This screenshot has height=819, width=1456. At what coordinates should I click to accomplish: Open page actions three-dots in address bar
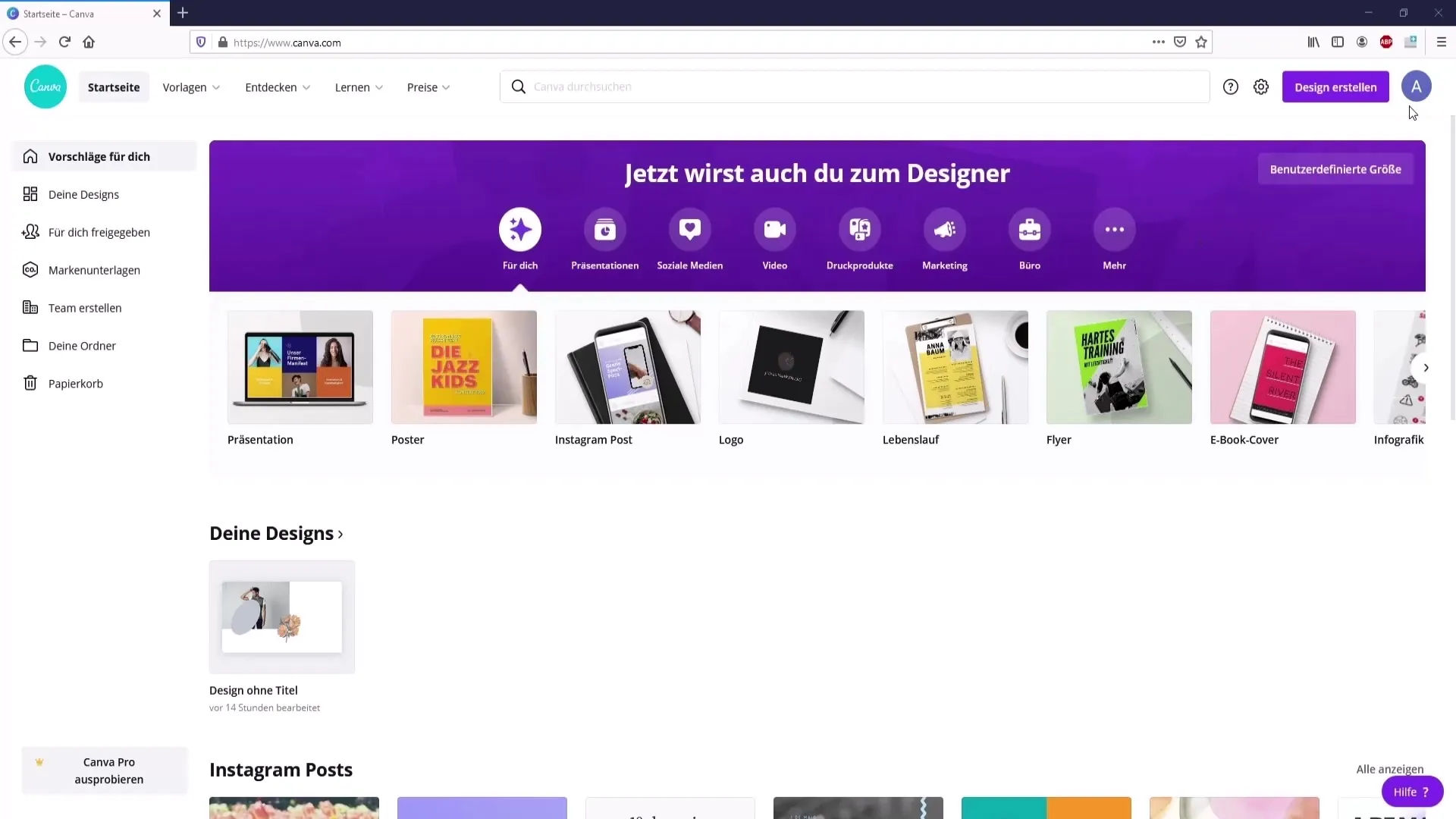pyautogui.click(x=1159, y=42)
